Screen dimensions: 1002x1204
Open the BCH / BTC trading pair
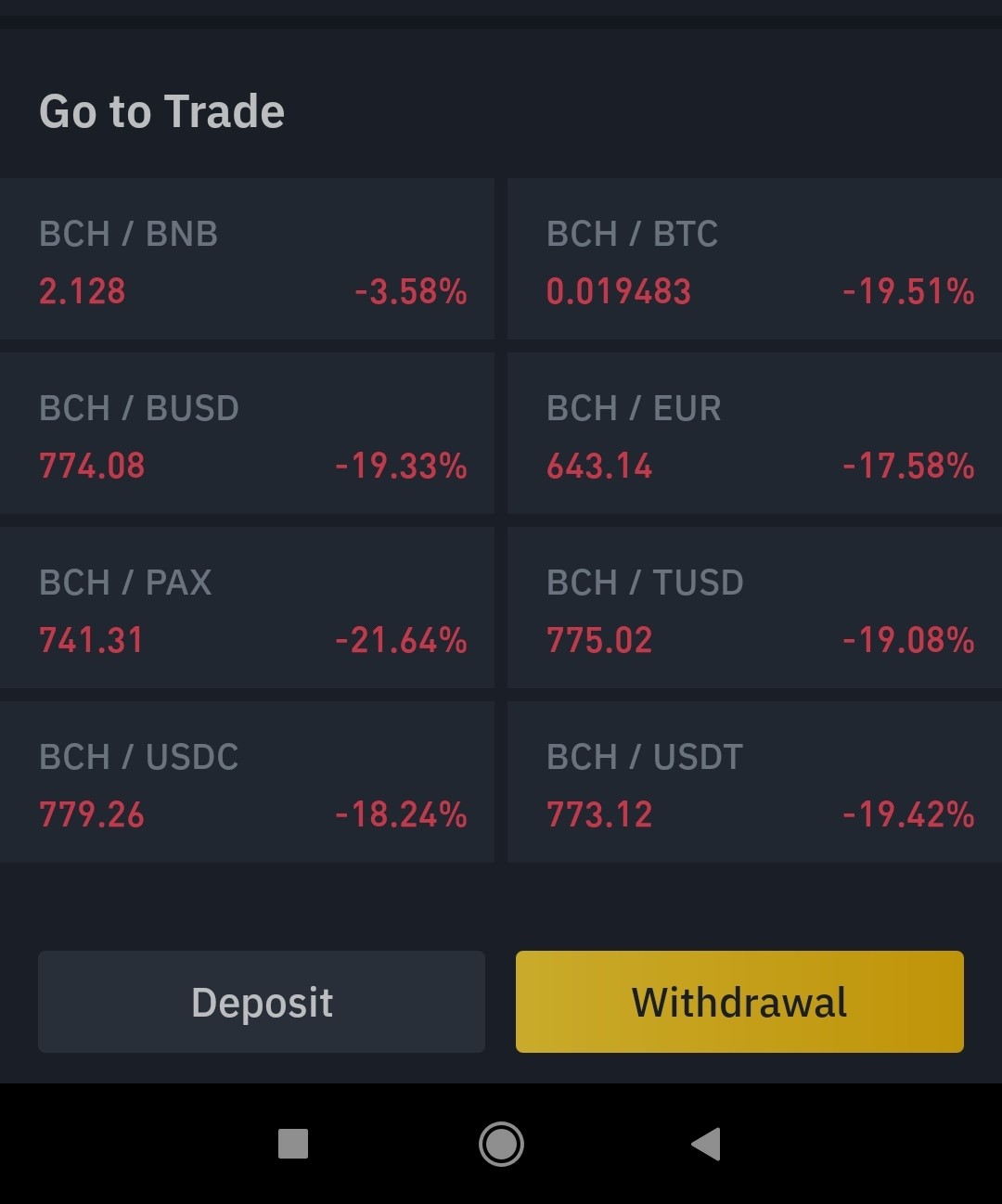pos(755,259)
